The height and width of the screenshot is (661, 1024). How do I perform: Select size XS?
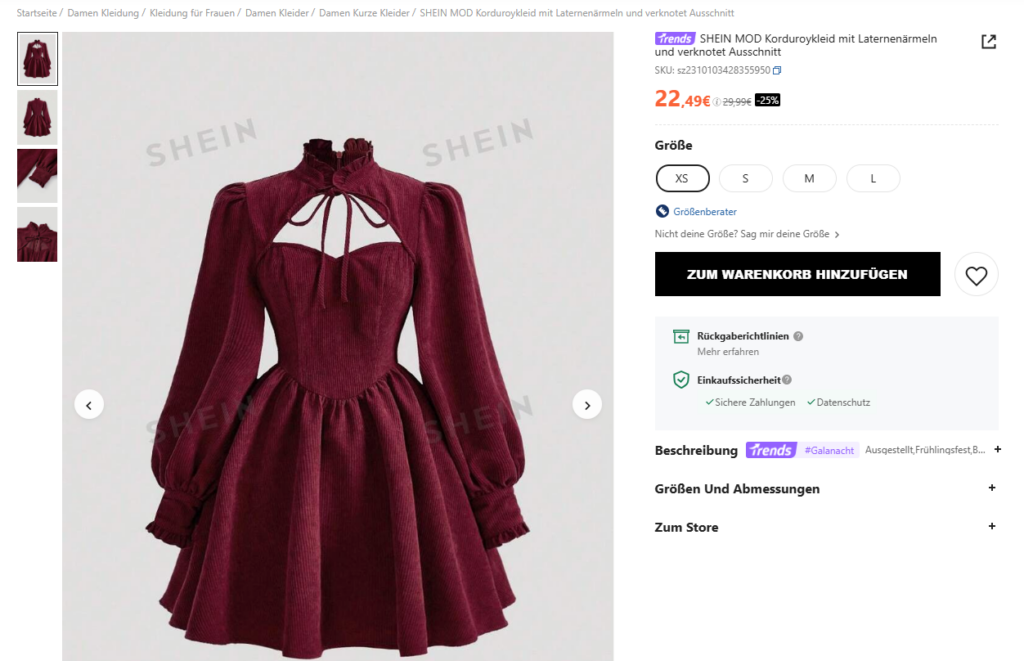(682, 178)
